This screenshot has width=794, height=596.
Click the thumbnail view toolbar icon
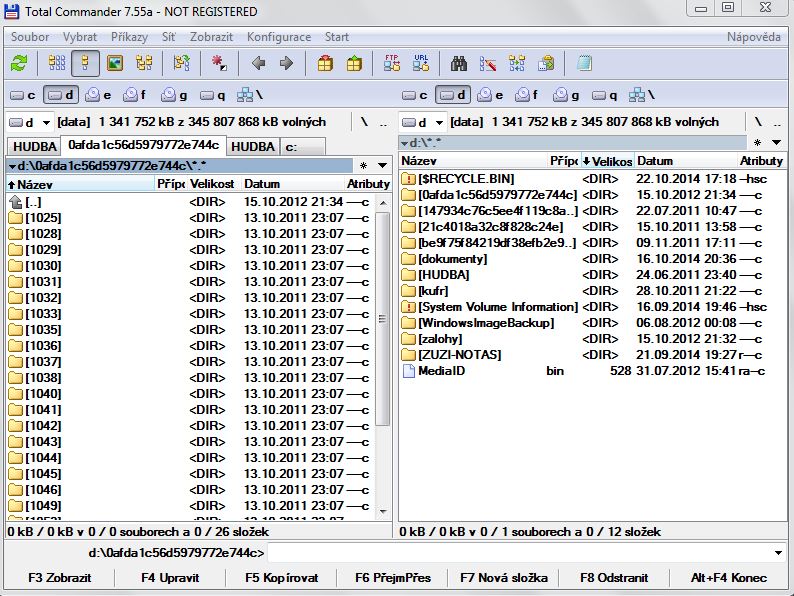[x=116, y=64]
